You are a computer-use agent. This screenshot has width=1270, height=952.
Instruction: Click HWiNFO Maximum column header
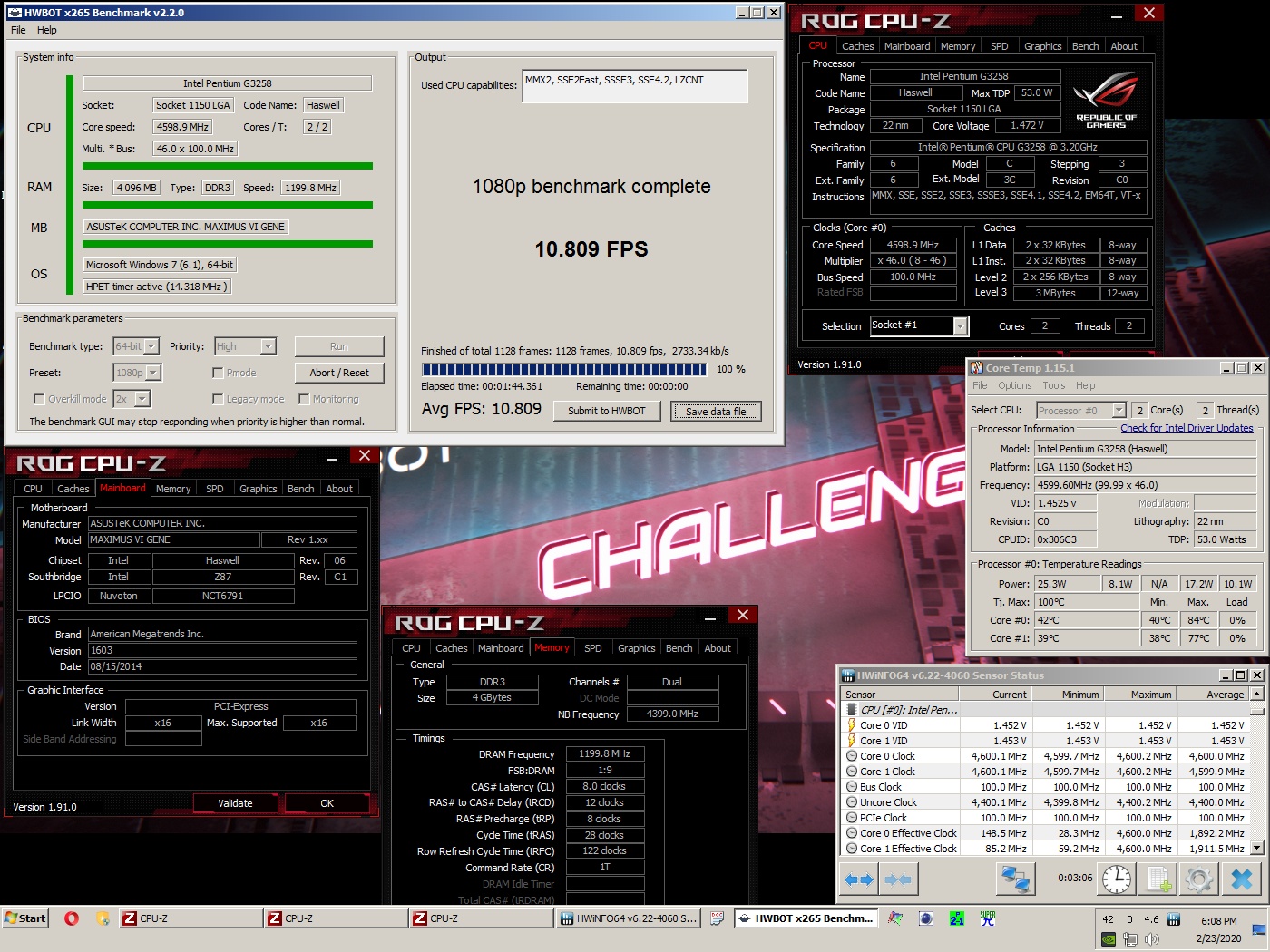pyautogui.click(x=1139, y=695)
